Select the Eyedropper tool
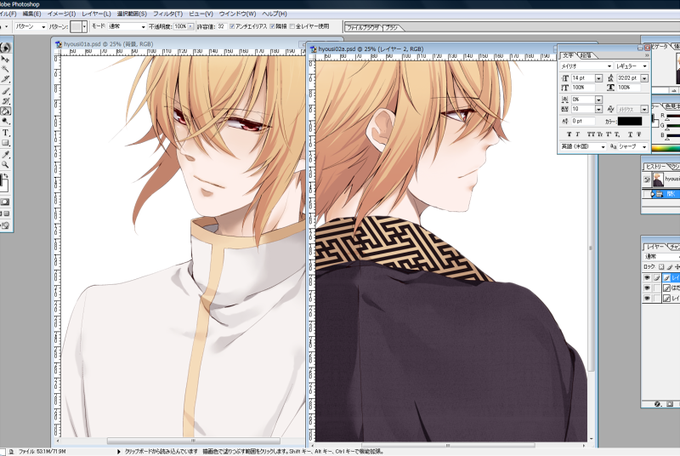This screenshot has width=680, height=456. tap(5, 154)
